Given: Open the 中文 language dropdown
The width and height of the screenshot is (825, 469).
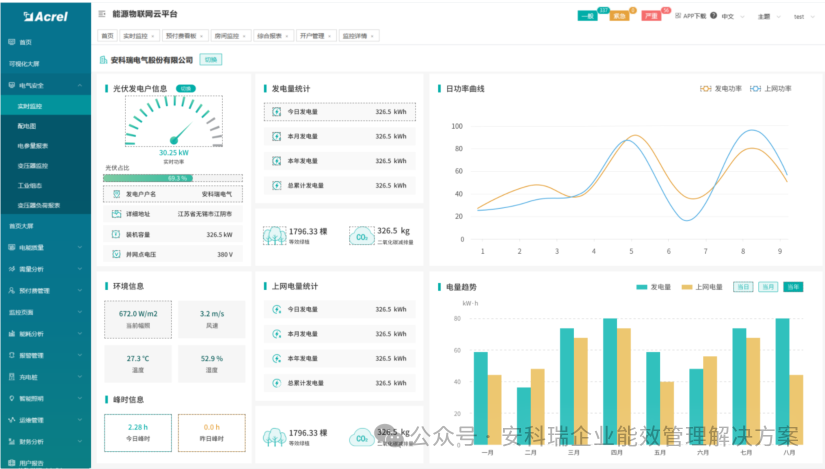Looking at the screenshot, I should click(733, 16).
